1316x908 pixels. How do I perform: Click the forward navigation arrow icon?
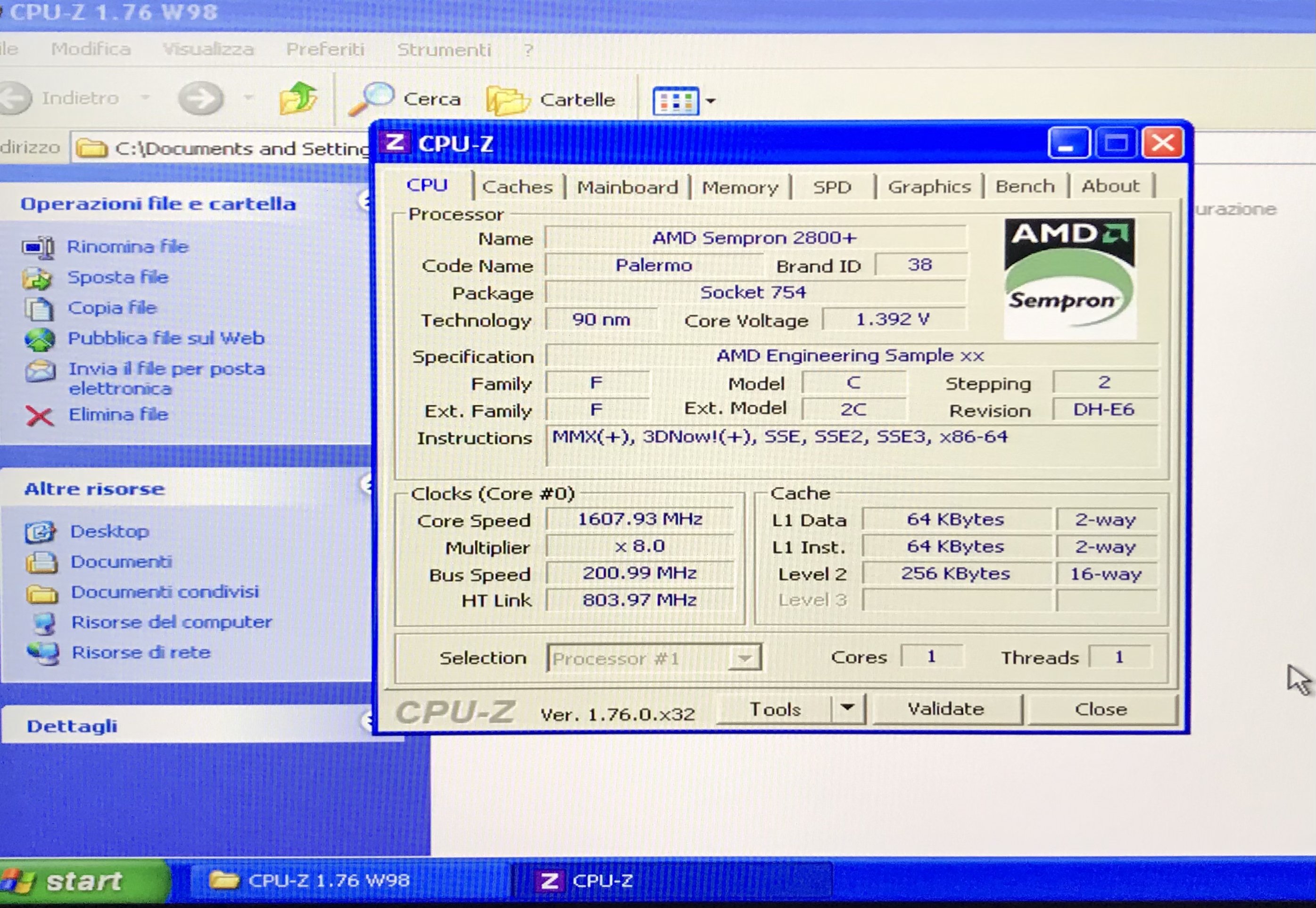[x=200, y=99]
